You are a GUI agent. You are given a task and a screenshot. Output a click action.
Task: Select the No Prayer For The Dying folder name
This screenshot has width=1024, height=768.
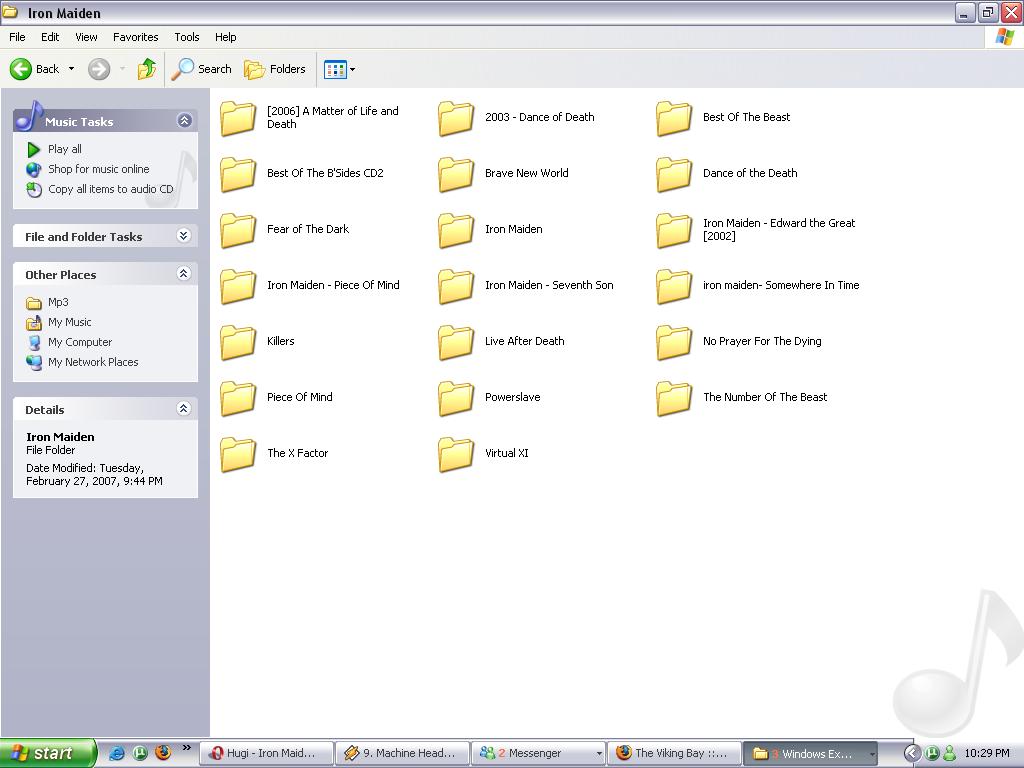point(762,342)
